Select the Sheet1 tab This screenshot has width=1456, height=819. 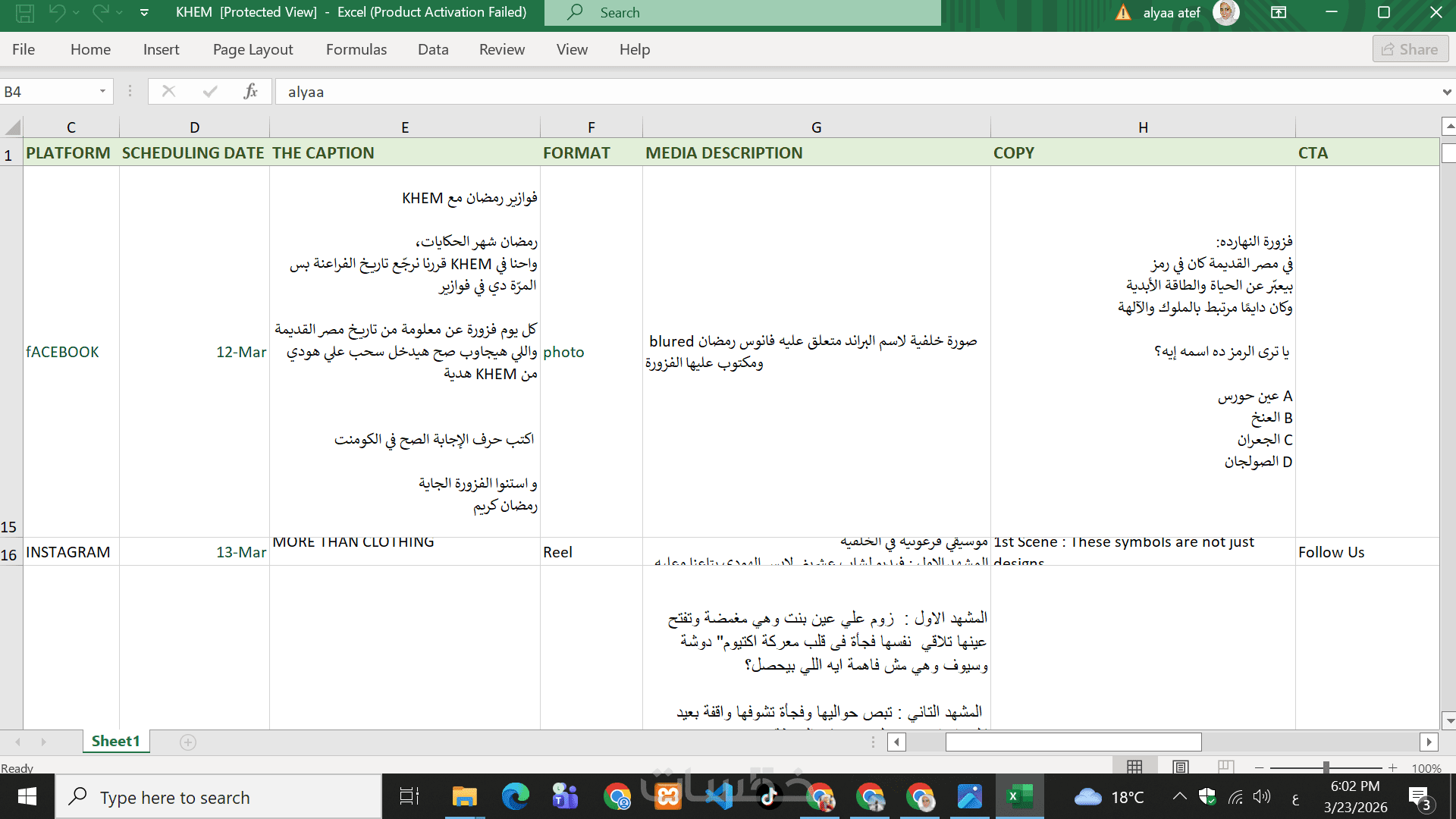pos(115,741)
